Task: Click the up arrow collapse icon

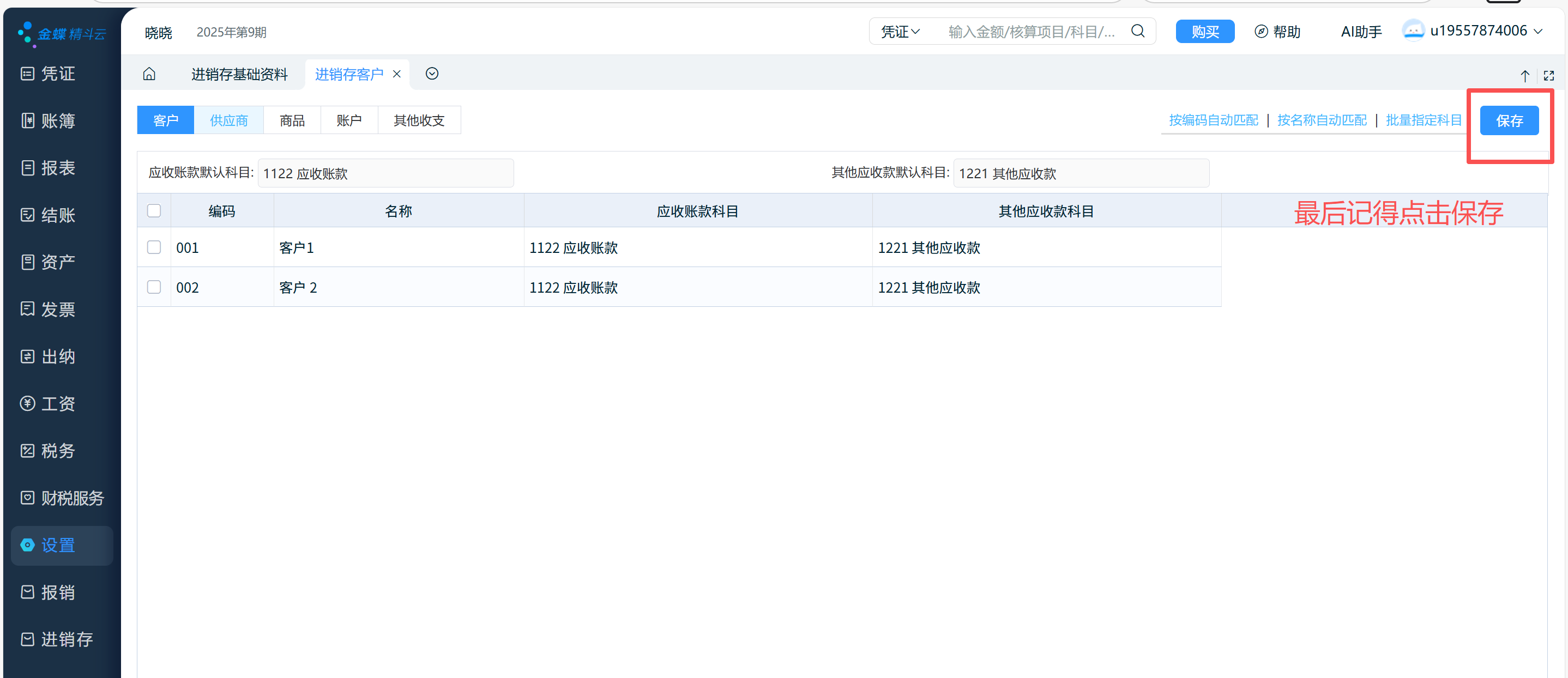Action: (1524, 75)
